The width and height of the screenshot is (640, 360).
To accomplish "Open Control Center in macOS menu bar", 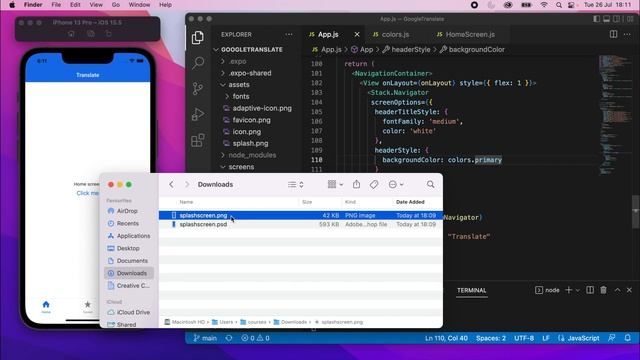I will click(571, 5).
